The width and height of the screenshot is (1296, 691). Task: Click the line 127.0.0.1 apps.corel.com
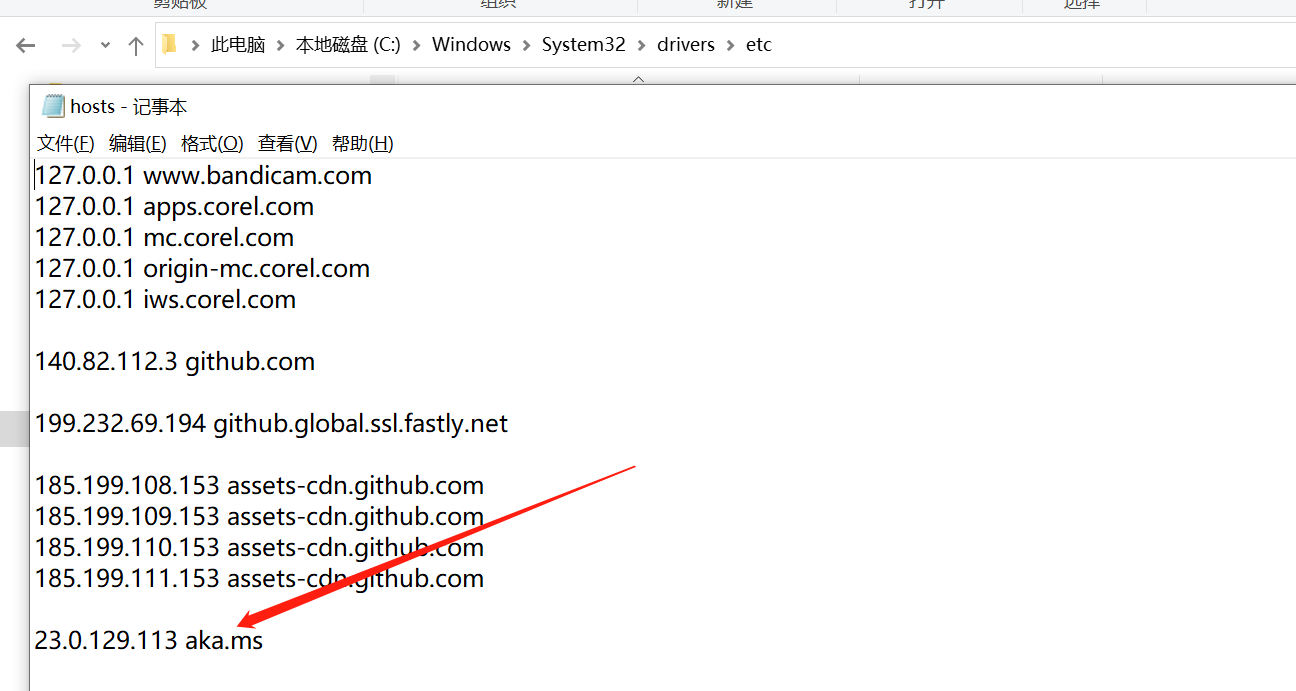(x=174, y=207)
